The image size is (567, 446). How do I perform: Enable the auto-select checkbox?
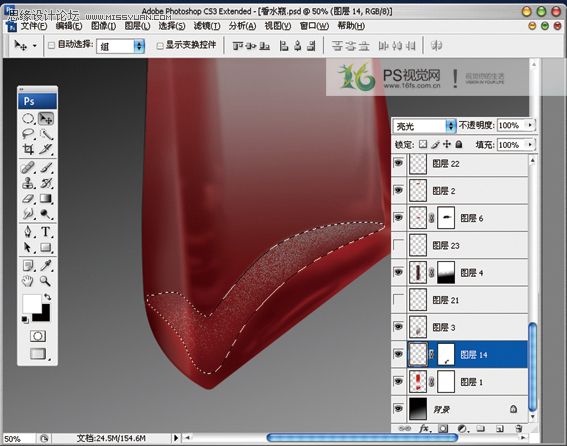click(51, 45)
